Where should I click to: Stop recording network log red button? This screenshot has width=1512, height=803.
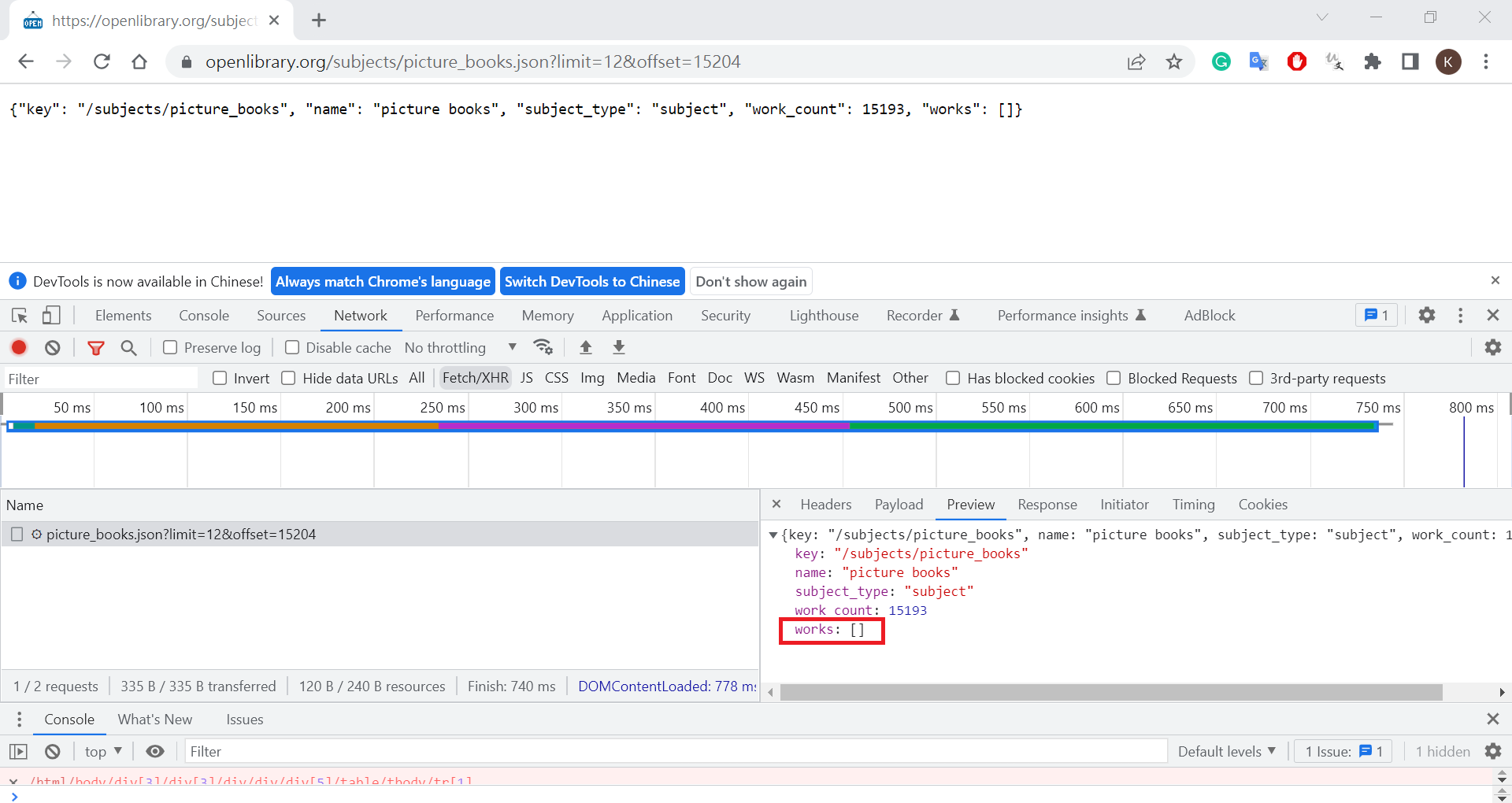19,347
